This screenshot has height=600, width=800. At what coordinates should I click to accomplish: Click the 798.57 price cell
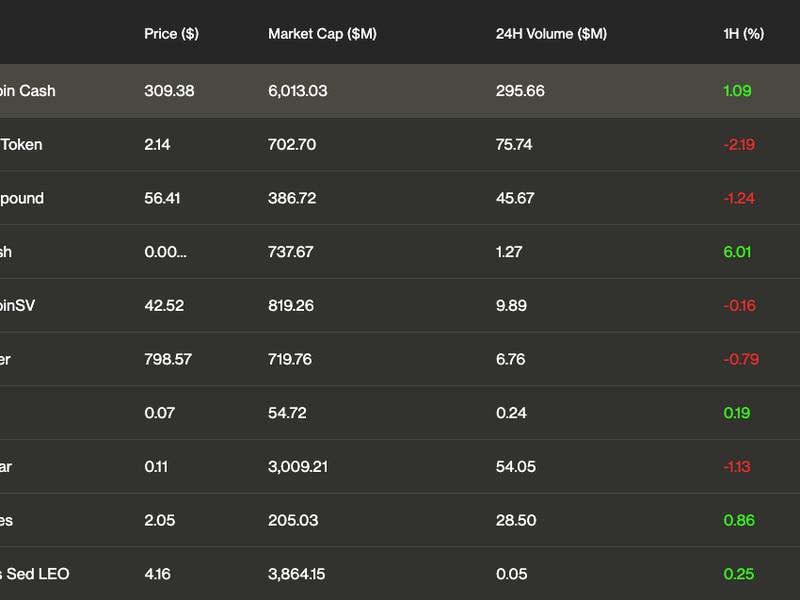168,359
